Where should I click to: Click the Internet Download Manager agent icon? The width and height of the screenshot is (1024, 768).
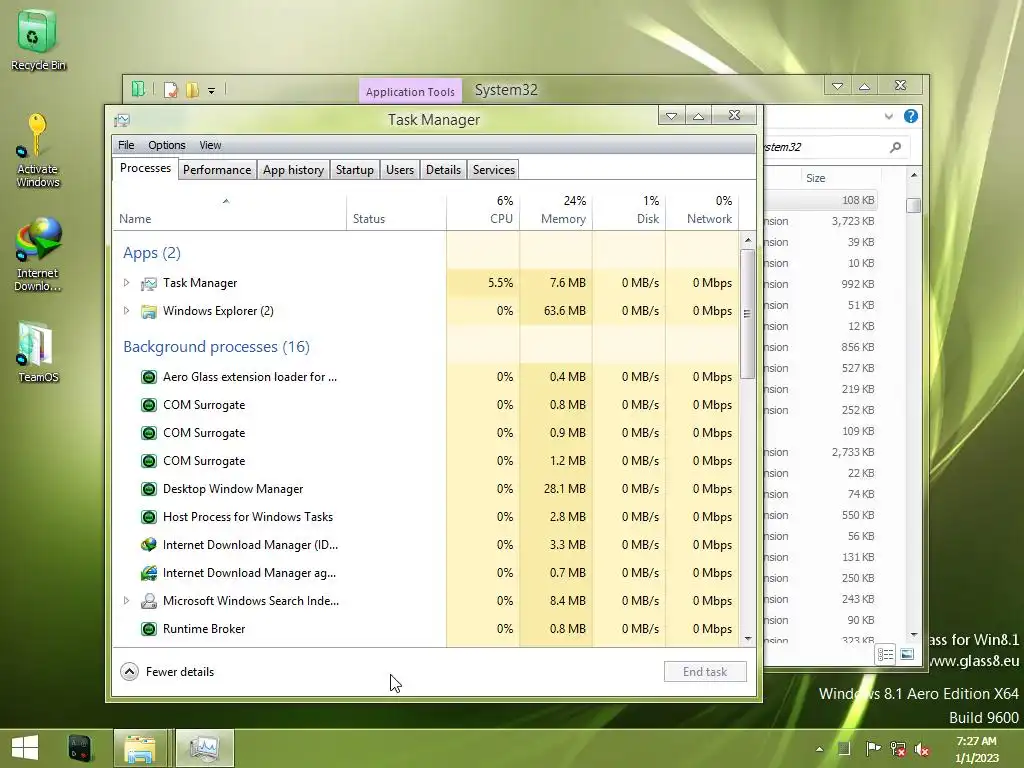149,573
